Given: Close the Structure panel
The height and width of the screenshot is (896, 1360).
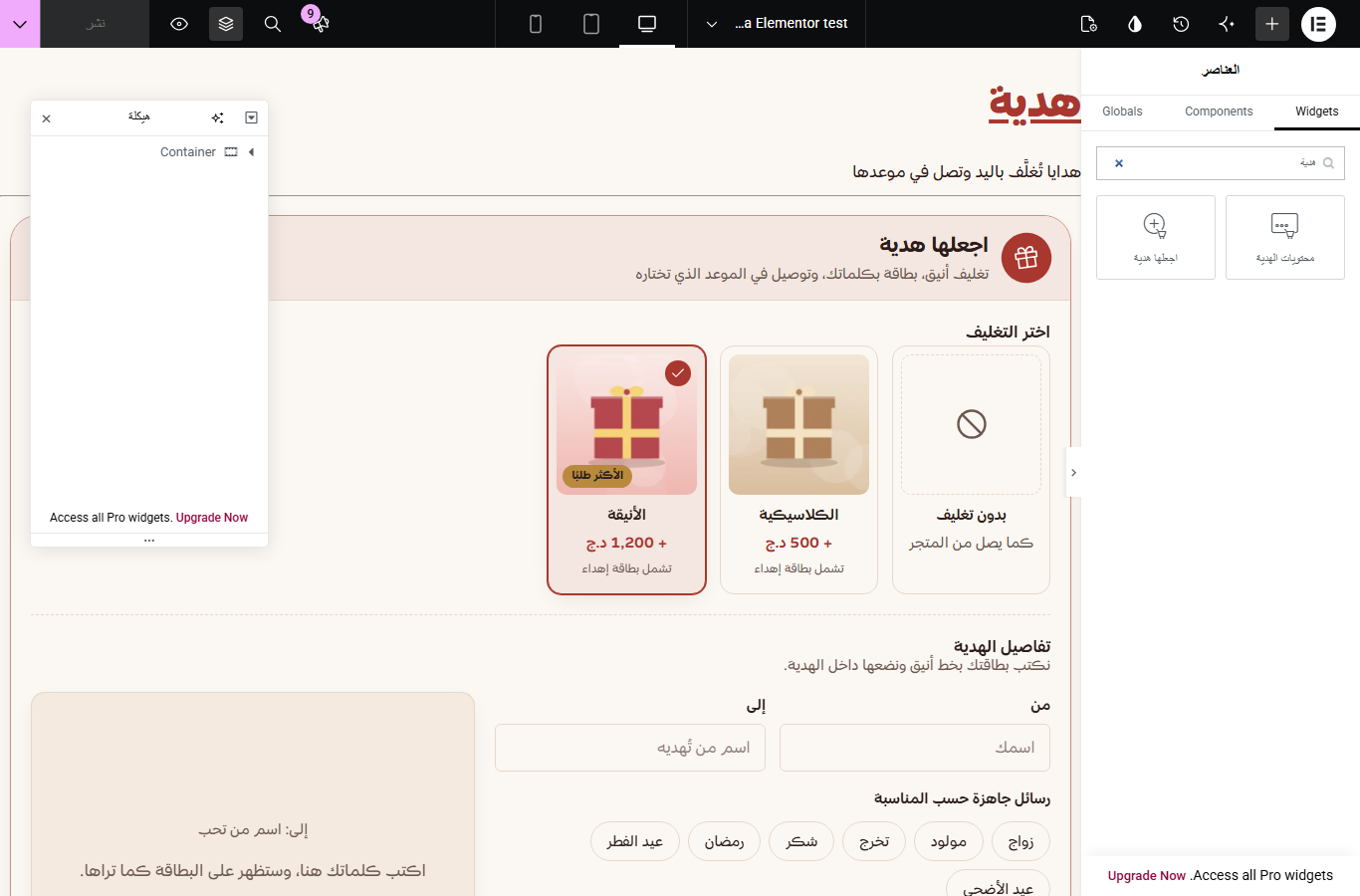Looking at the screenshot, I should 47,118.
